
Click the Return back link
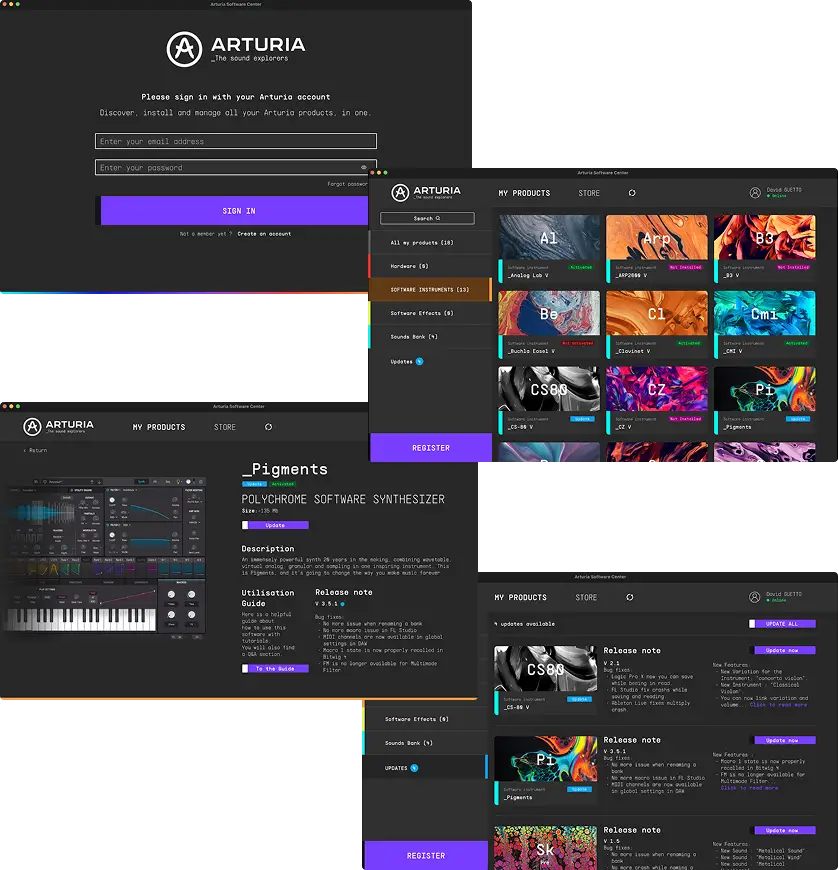tap(36, 451)
